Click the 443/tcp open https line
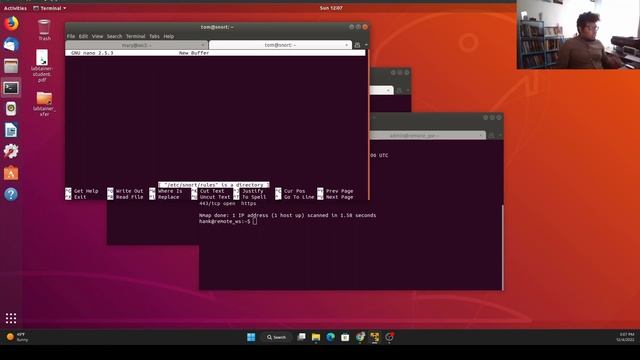Image resolution: width=640 pixels, height=360 pixels. [x=228, y=203]
